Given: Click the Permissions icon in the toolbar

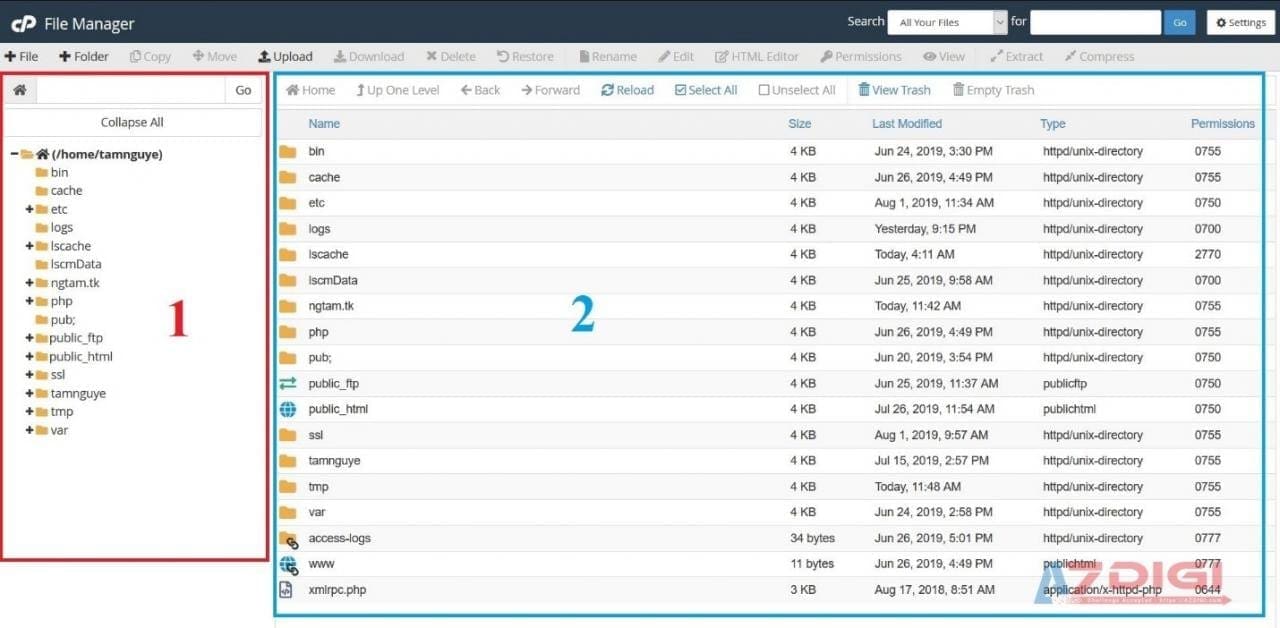Looking at the screenshot, I should point(860,56).
